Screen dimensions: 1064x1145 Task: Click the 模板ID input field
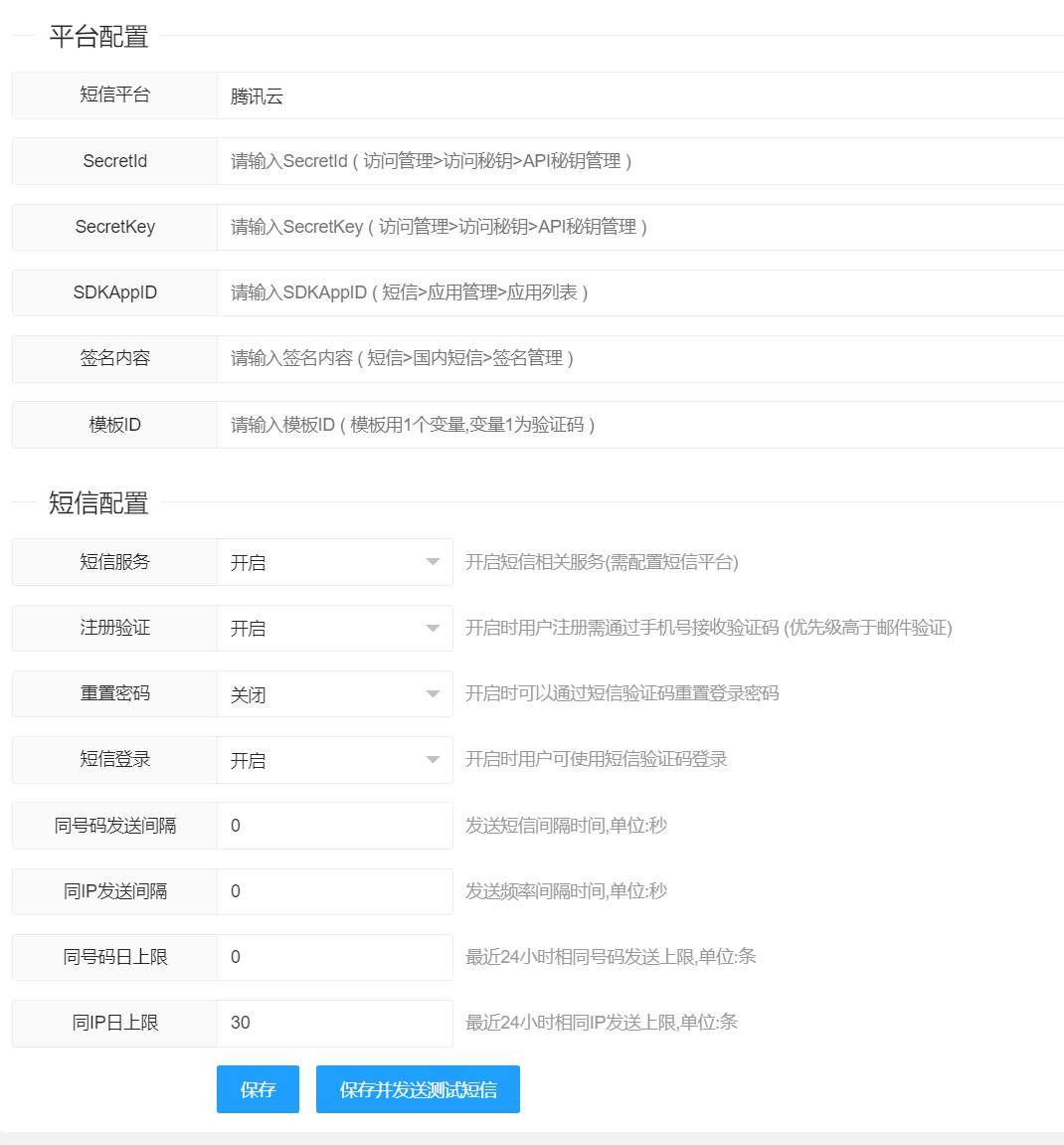pyautogui.click(x=636, y=425)
